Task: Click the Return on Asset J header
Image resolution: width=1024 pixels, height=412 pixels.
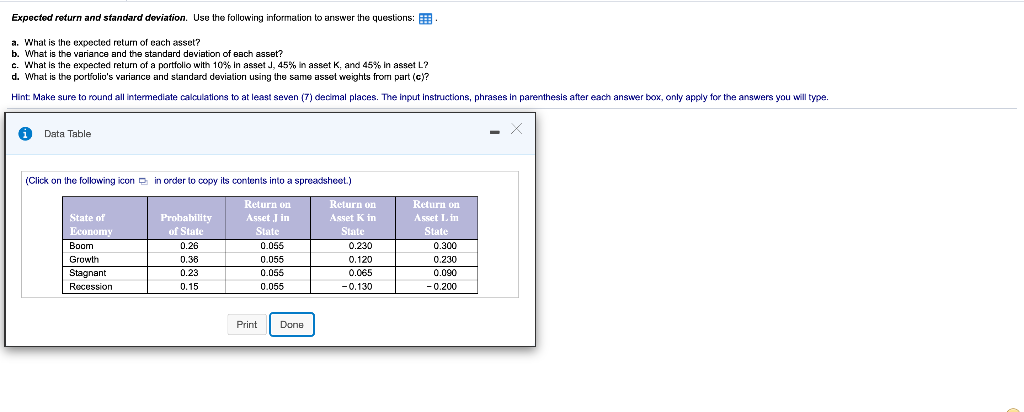Action: pyautogui.click(x=267, y=218)
